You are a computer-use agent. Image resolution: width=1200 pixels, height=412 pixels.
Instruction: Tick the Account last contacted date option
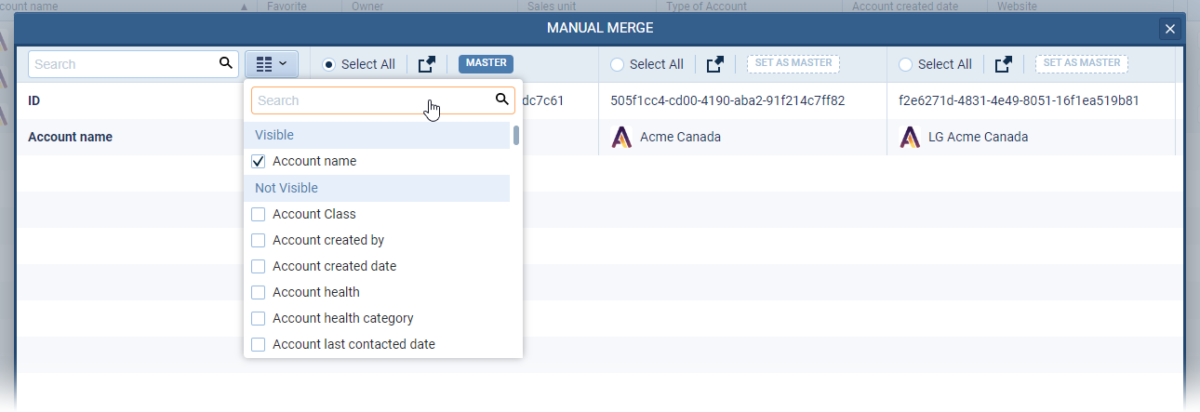pos(258,344)
